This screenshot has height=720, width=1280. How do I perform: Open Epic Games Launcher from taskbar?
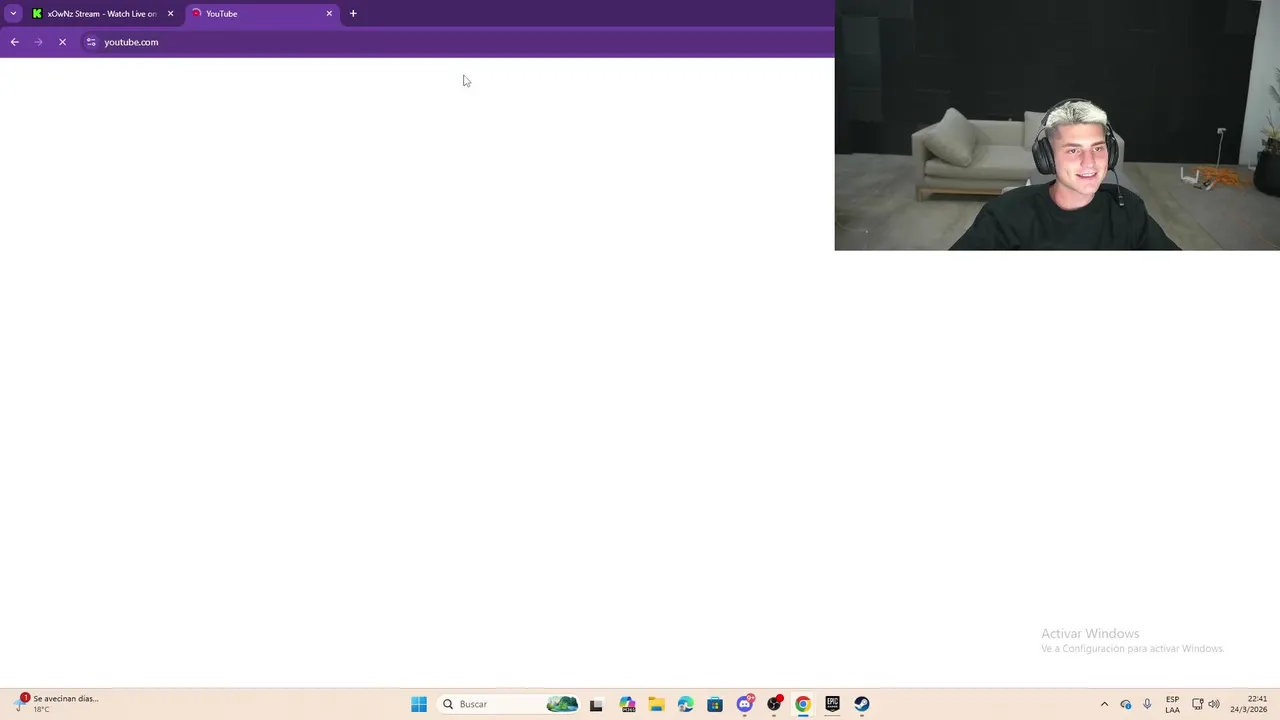coord(832,704)
